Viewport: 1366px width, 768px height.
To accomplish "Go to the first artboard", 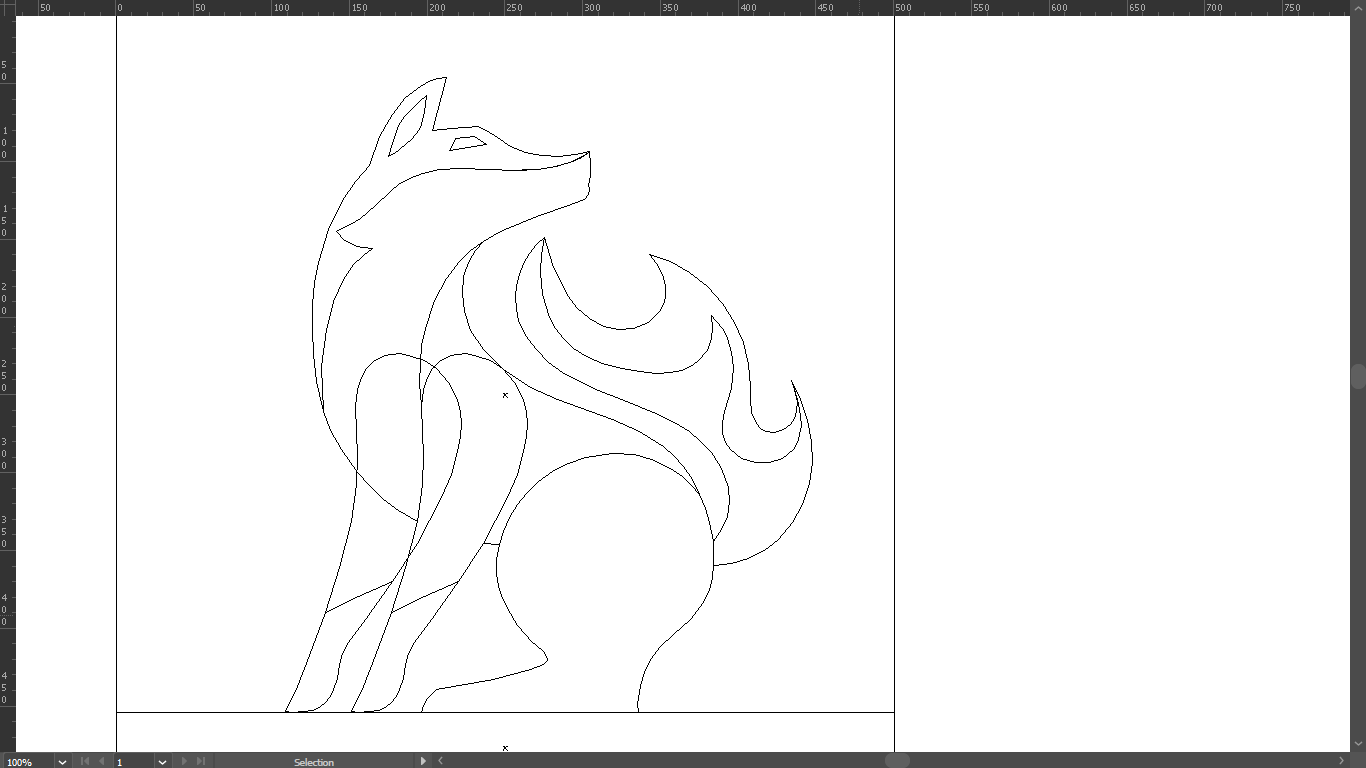I will [x=85, y=761].
